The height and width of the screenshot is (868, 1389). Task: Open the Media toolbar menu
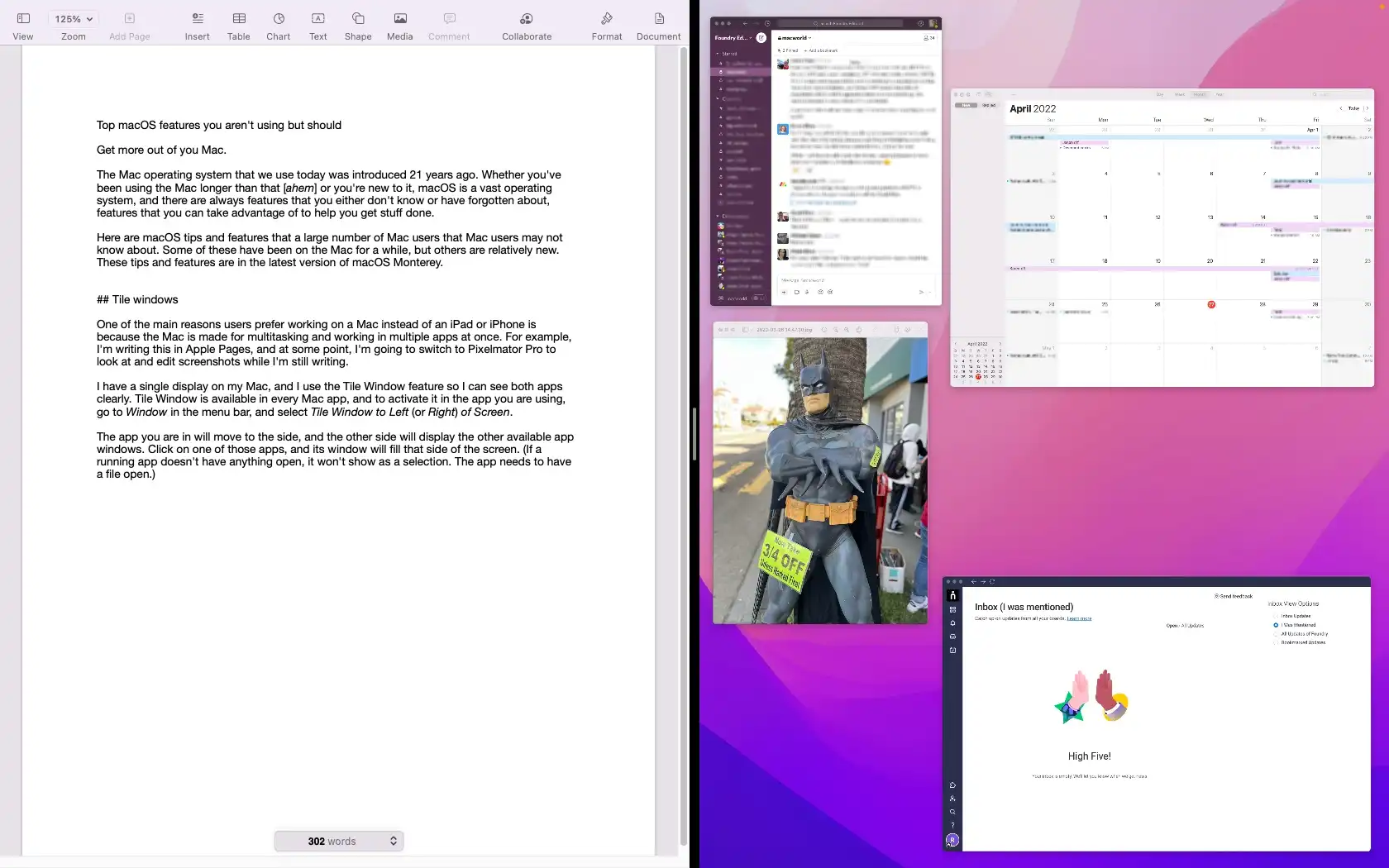(x=400, y=26)
